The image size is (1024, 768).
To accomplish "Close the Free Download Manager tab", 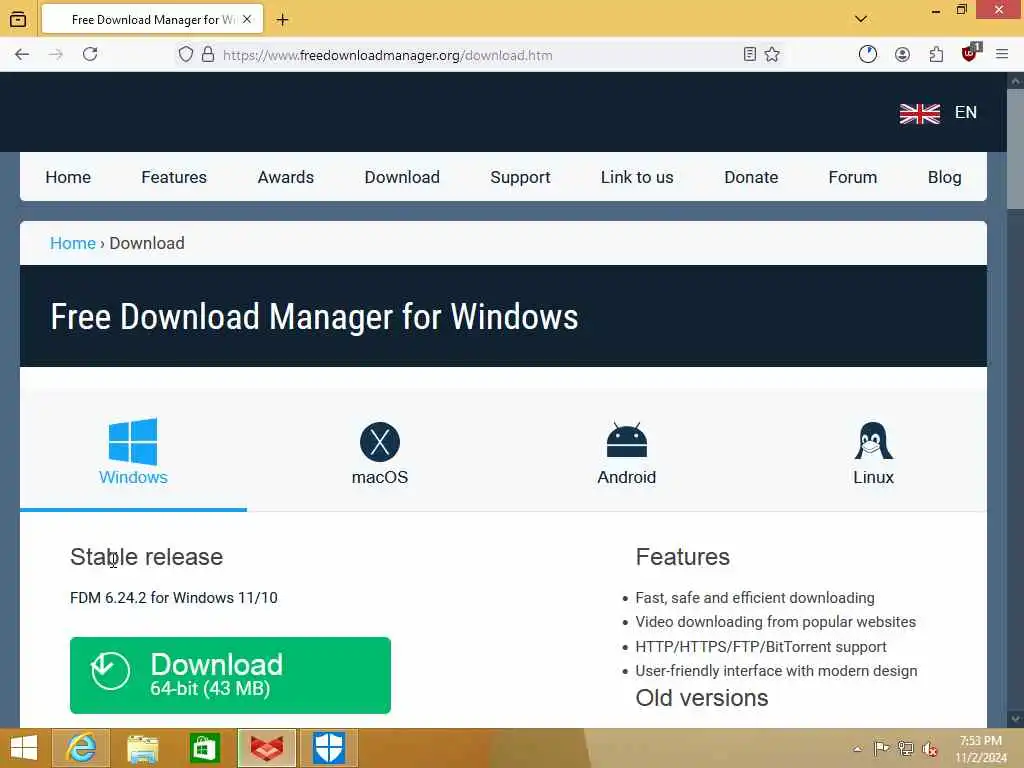I will (247, 20).
